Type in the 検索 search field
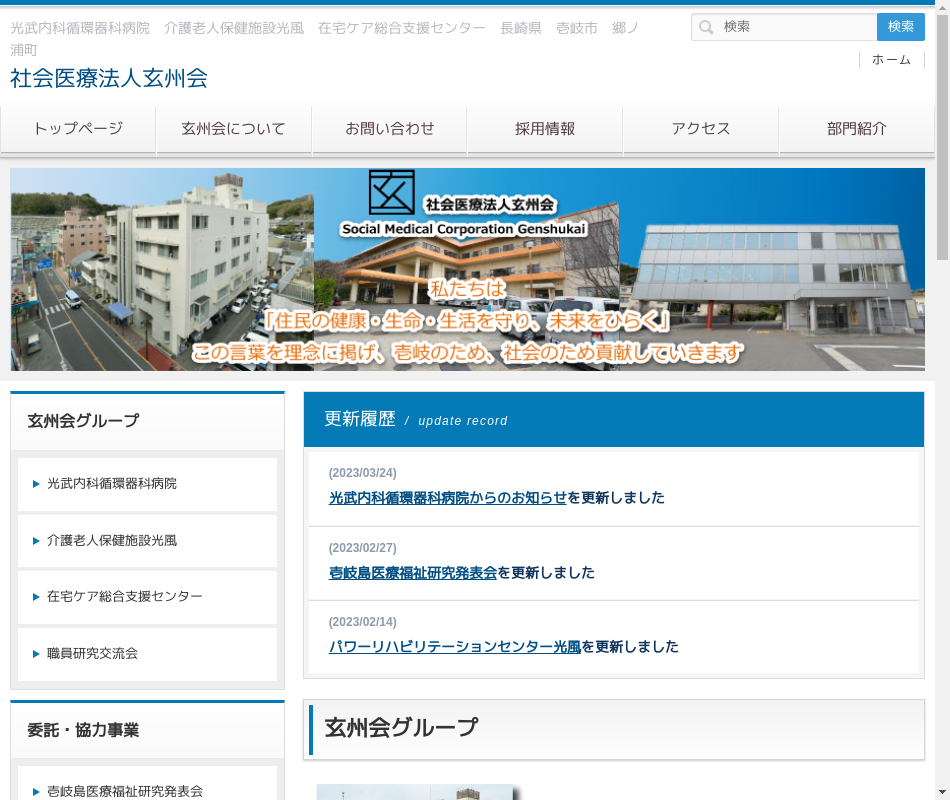This screenshot has height=800, width=950. click(795, 27)
